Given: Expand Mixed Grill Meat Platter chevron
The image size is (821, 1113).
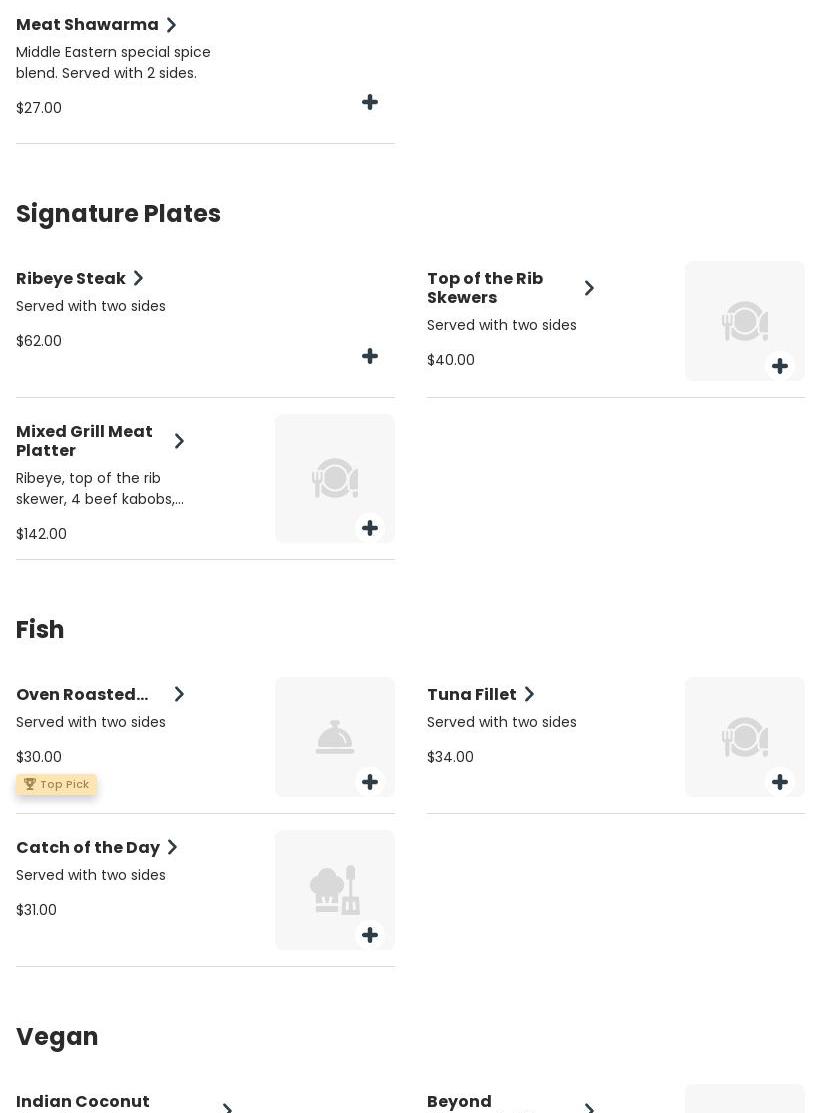Looking at the screenshot, I should pyautogui.click(x=179, y=442).
